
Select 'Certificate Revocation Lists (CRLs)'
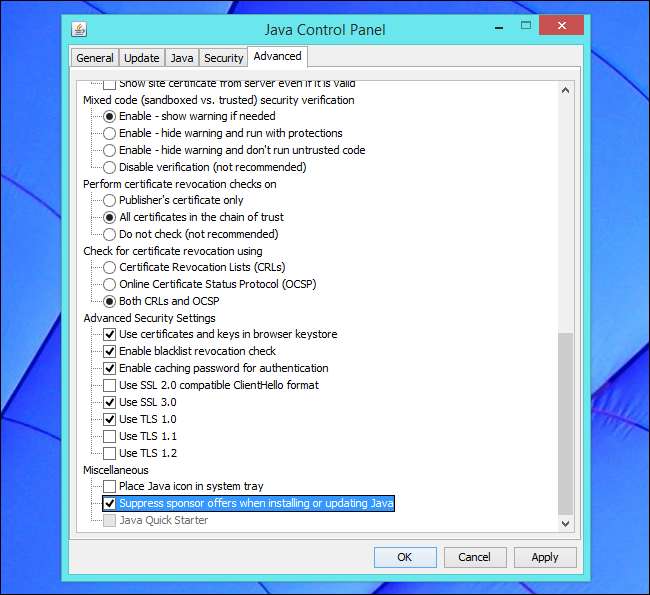click(x=109, y=267)
